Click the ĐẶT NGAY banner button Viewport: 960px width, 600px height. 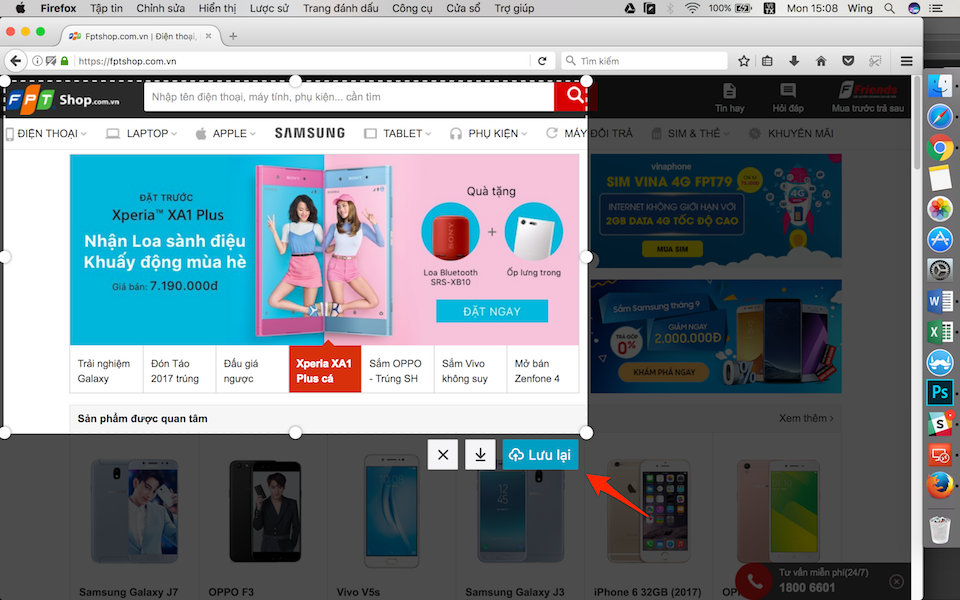coord(492,311)
